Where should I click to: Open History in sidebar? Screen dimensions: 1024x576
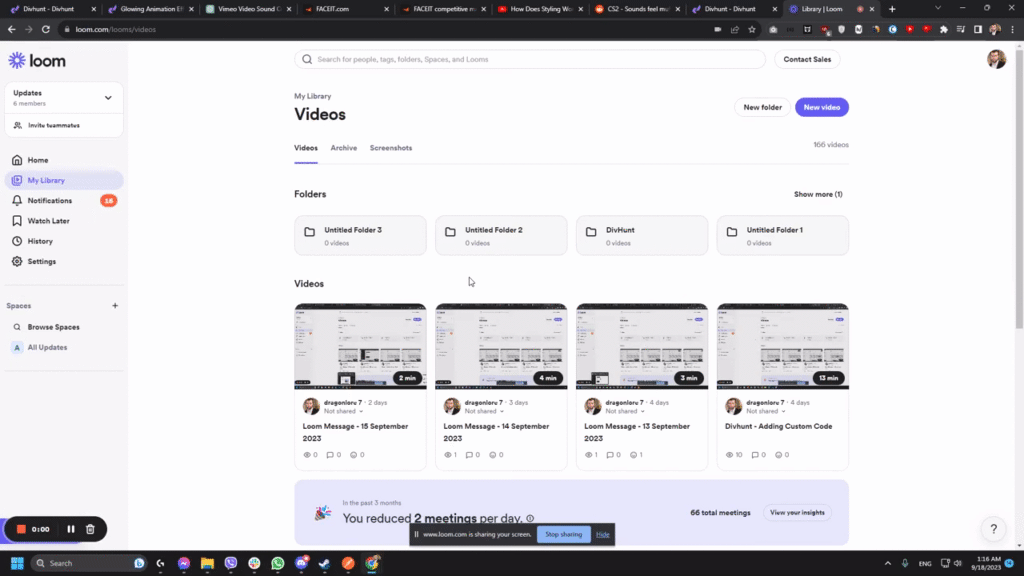pos(63,241)
